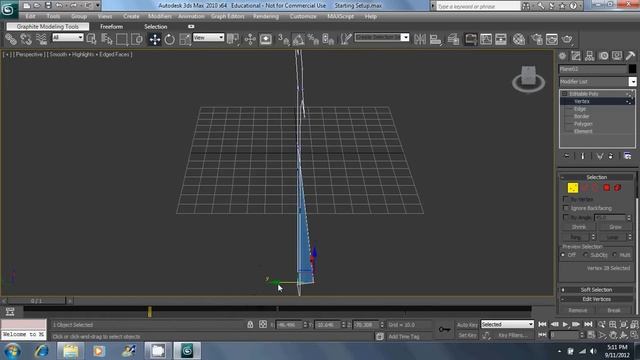This screenshot has width=640, height=360.
Task: Open the selection filter All dropdown
Action: point(68,37)
